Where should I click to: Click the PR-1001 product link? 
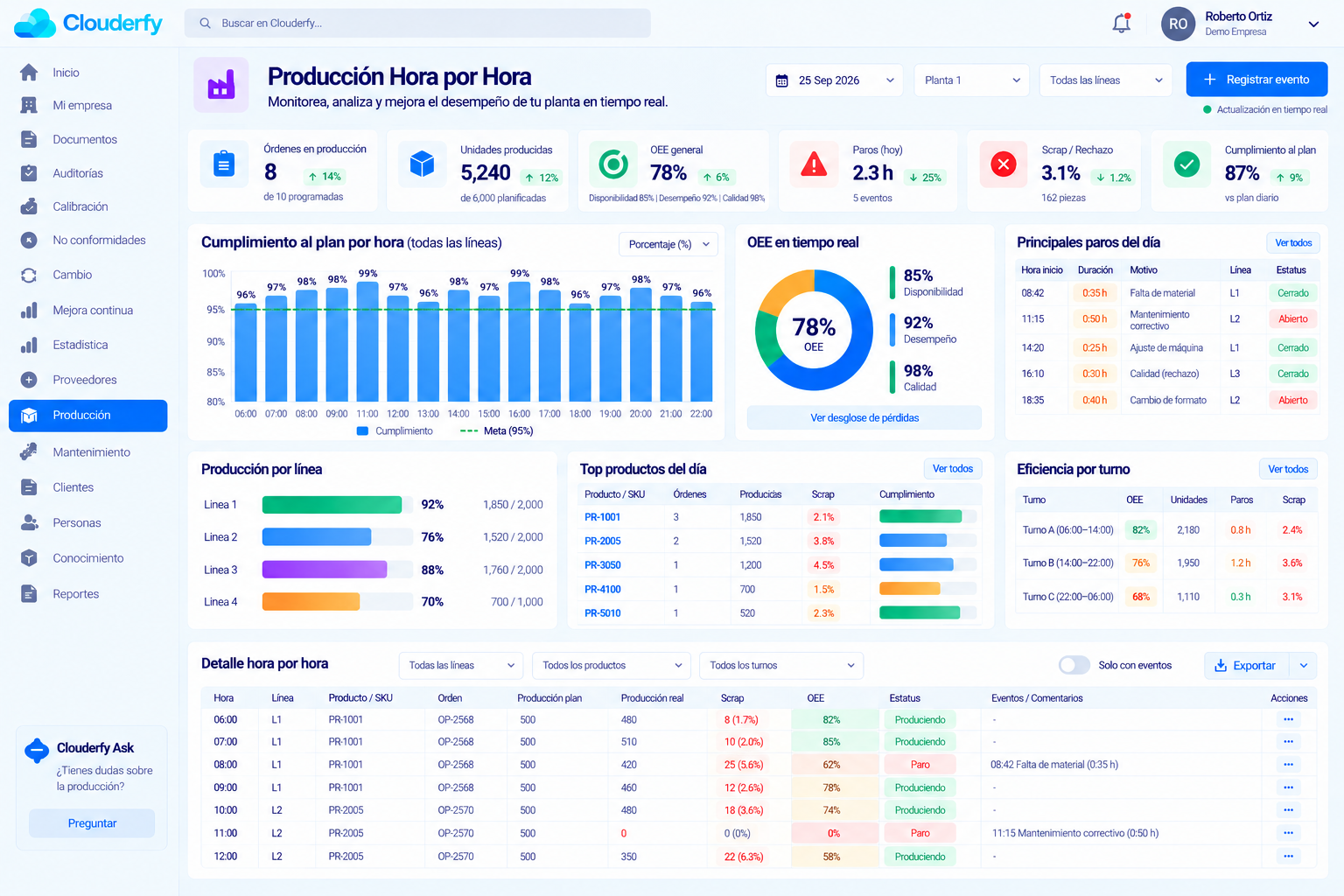(x=603, y=517)
